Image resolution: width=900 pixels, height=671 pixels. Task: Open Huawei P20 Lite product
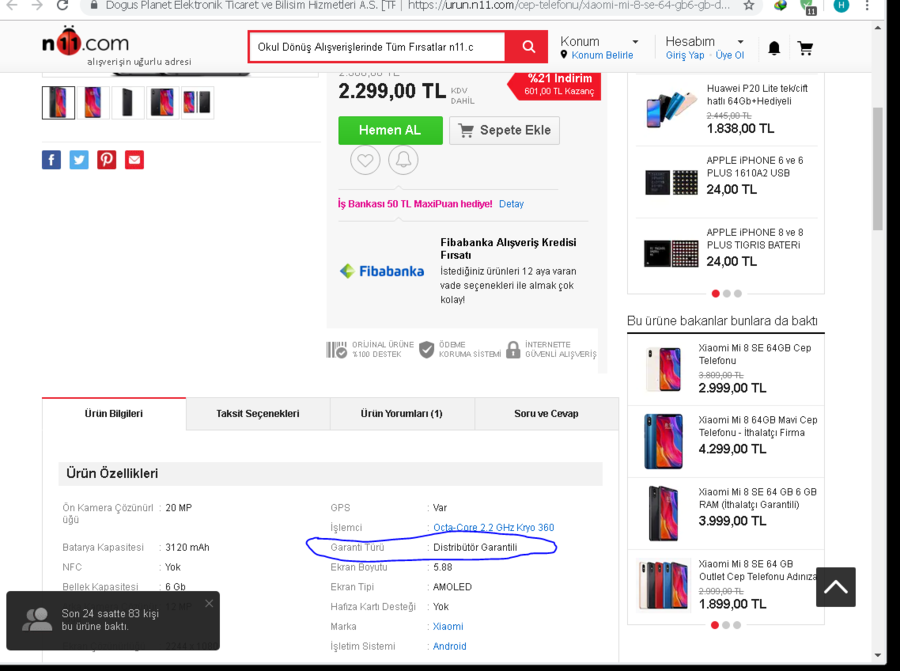(757, 95)
